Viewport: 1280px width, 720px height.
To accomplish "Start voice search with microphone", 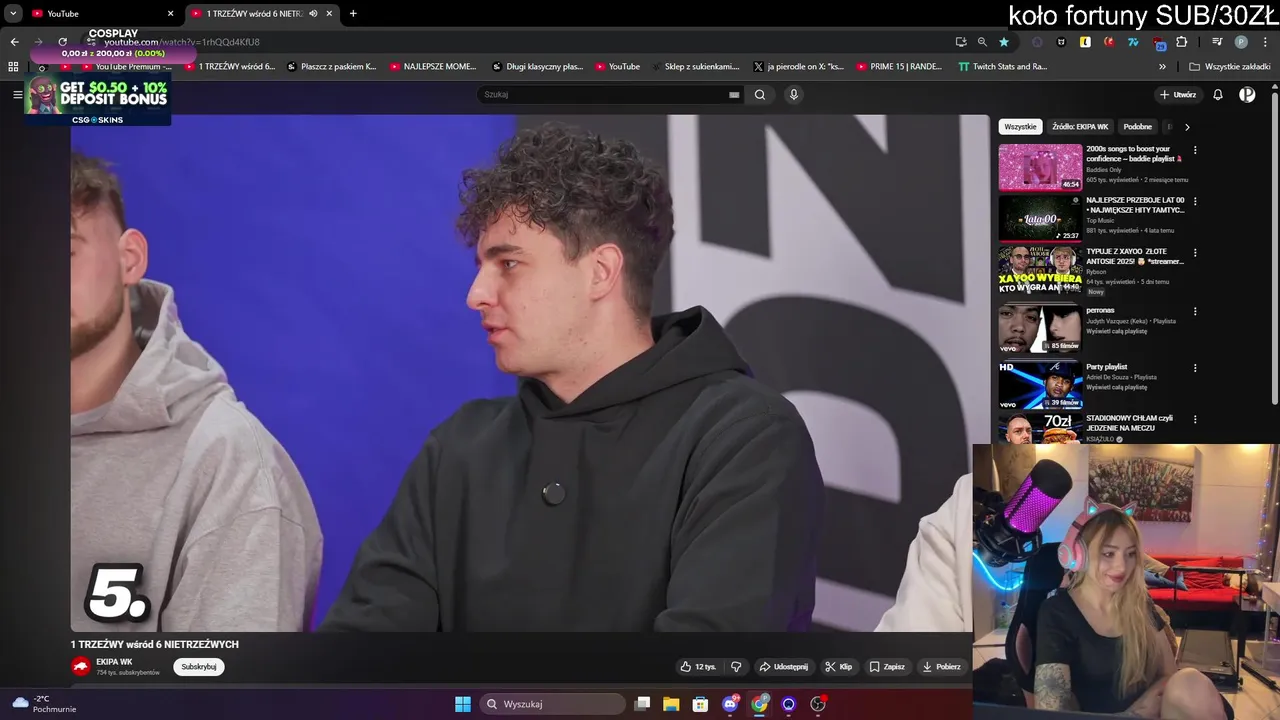I will [794, 95].
